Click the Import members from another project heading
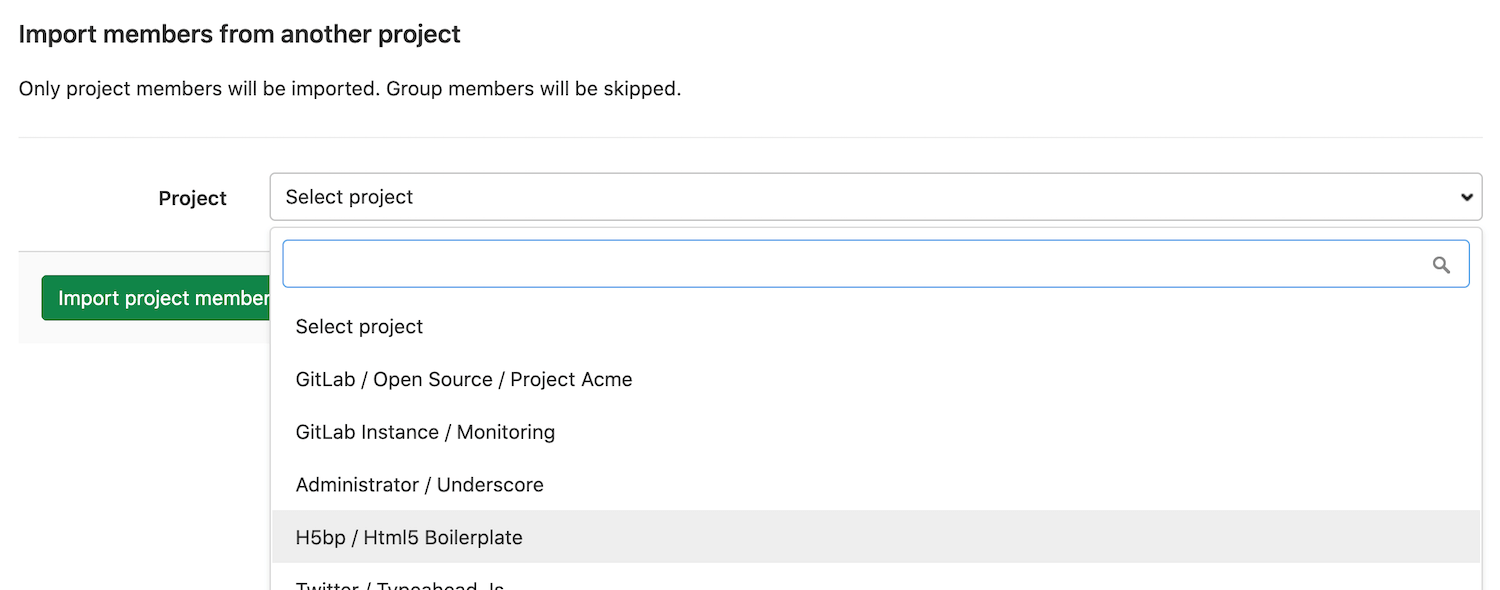1500x590 pixels. [x=239, y=33]
